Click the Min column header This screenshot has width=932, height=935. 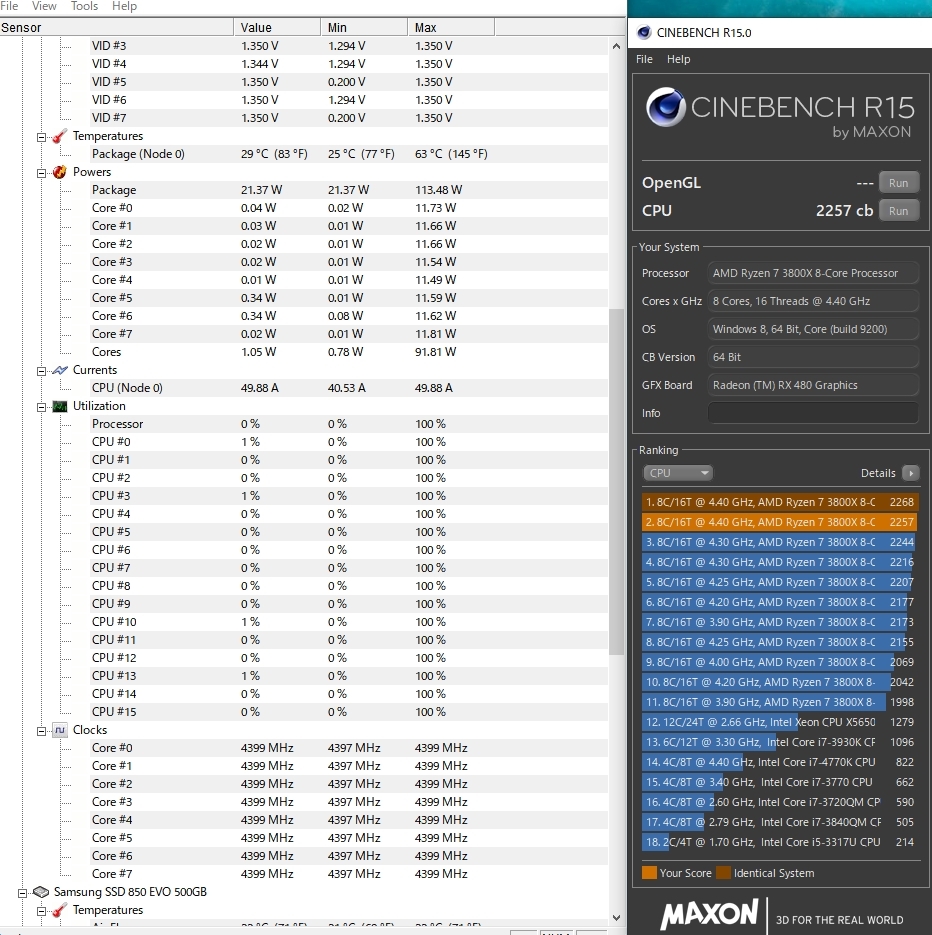point(364,27)
